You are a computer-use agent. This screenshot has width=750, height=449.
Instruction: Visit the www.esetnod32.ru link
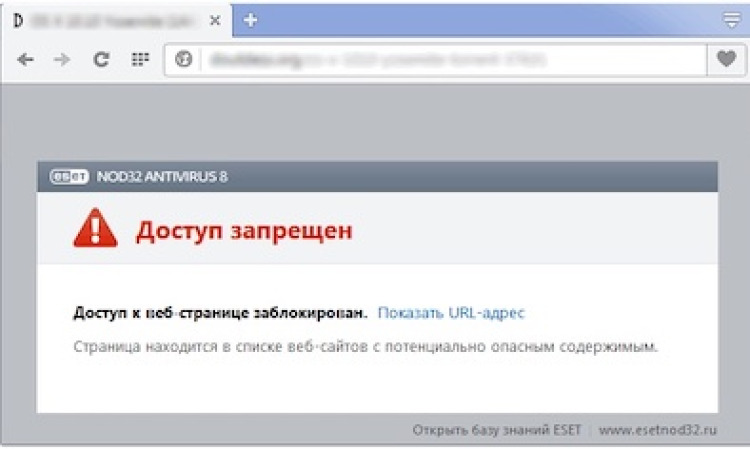[x=658, y=430]
